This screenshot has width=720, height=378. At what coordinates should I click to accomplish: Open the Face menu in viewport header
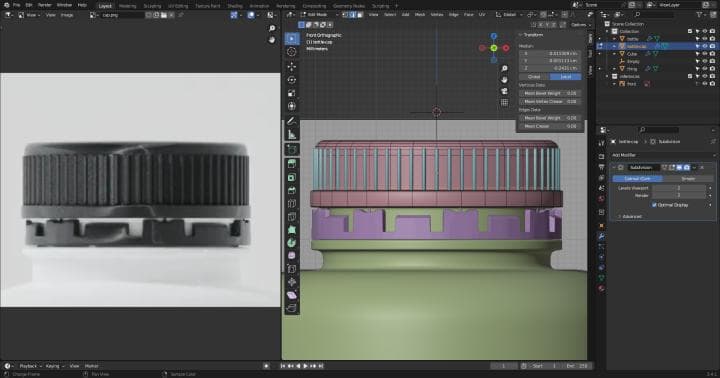[x=468, y=15]
